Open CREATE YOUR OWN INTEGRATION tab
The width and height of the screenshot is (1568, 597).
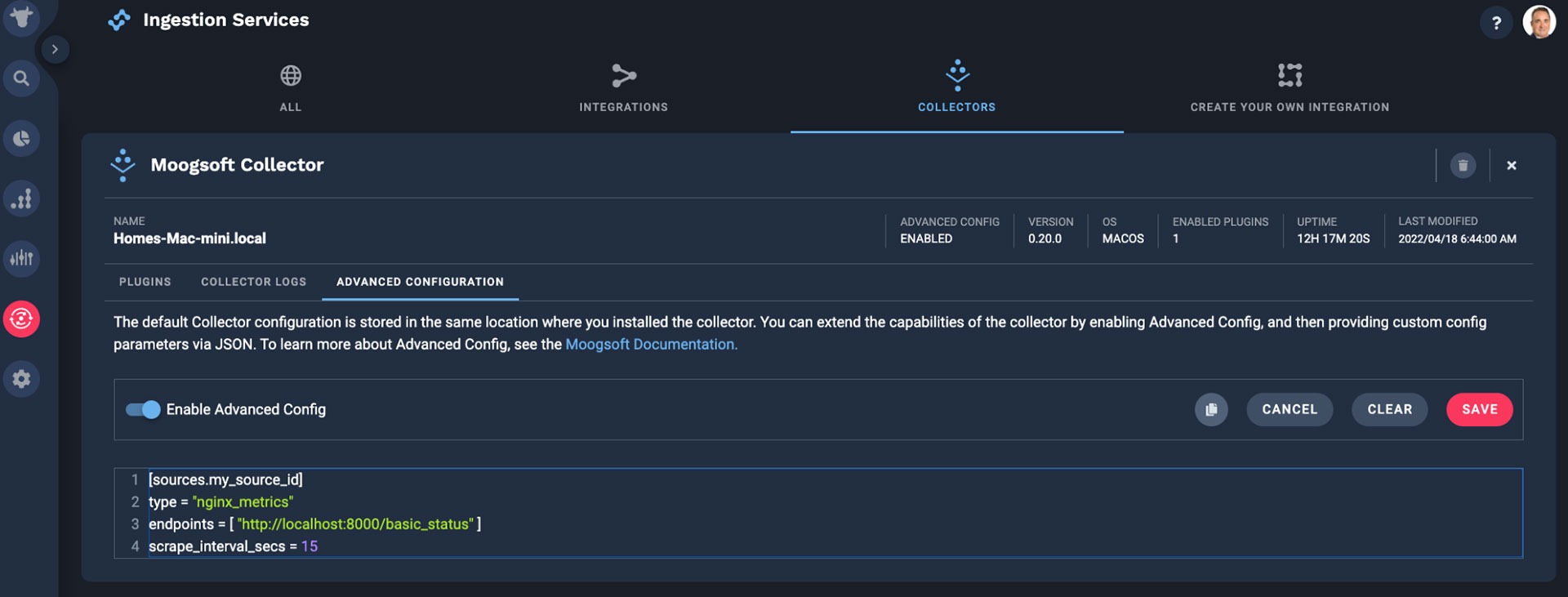[x=1290, y=90]
